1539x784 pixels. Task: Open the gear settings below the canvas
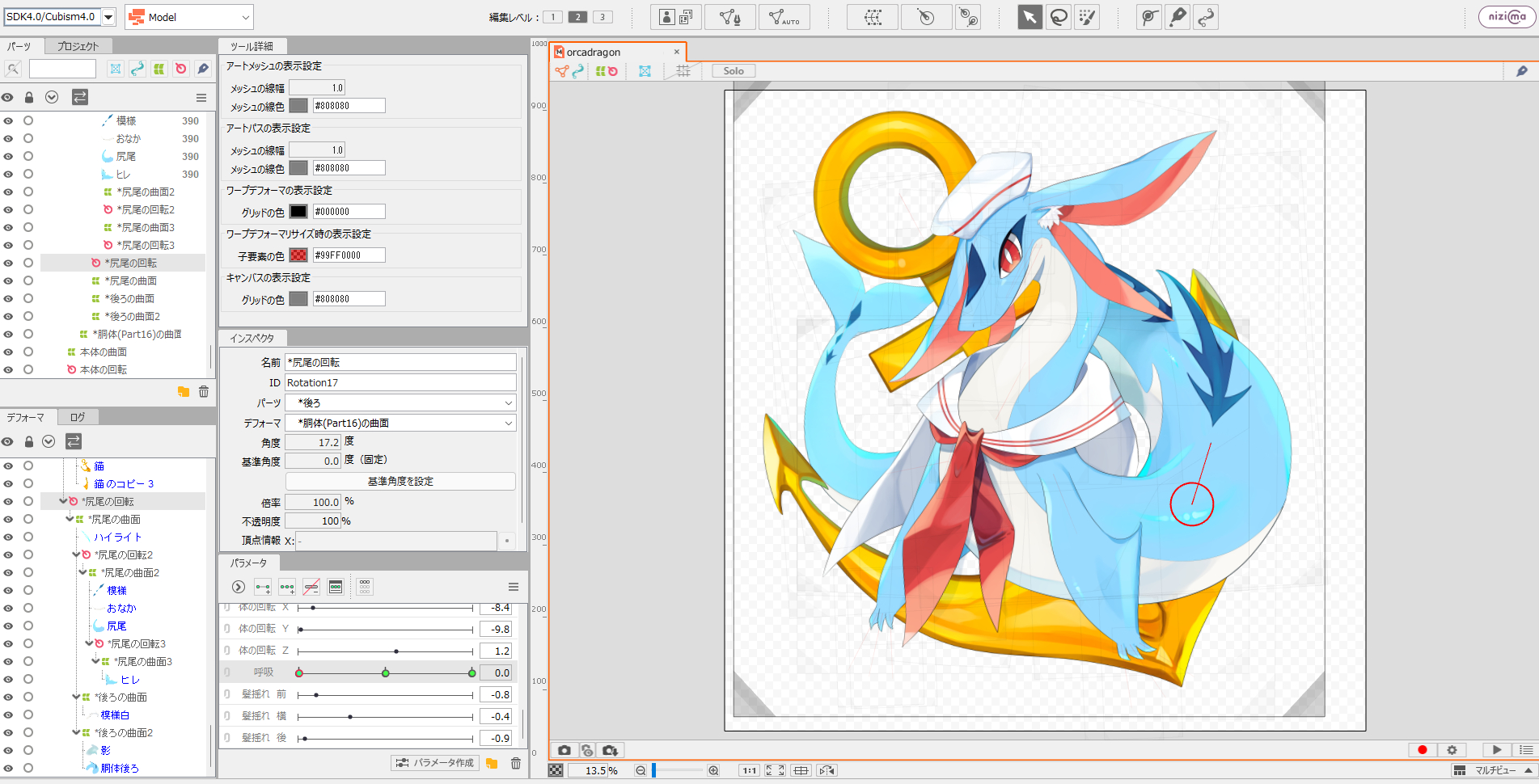click(x=1452, y=750)
